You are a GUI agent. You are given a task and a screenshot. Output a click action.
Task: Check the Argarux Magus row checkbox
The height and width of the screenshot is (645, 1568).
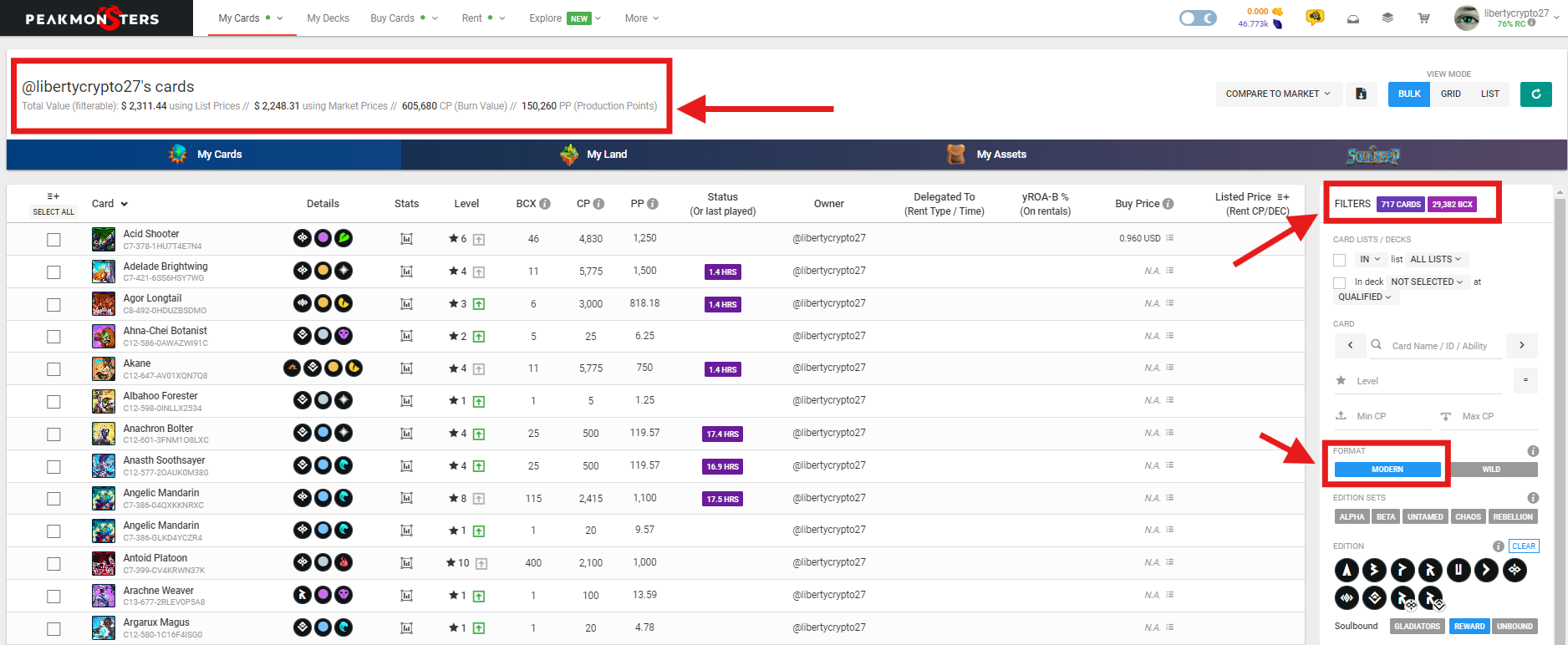point(53,628)
